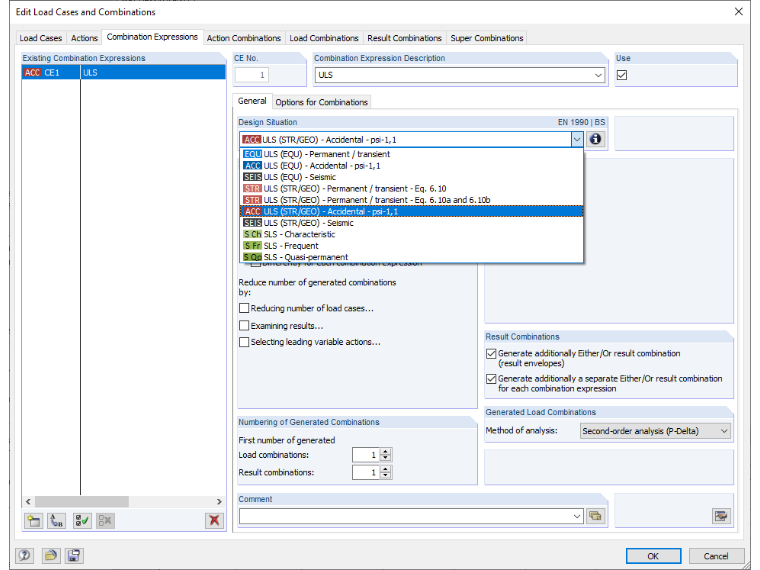Close the Edit Load Cases dialog
This screenshot has height=570, width=760.
point(738,11)
